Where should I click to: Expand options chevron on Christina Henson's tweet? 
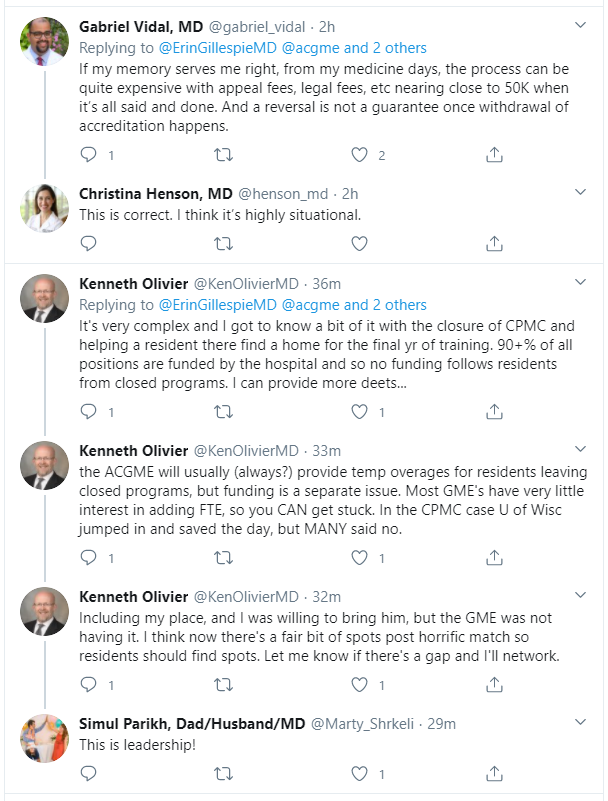point(580,191)
